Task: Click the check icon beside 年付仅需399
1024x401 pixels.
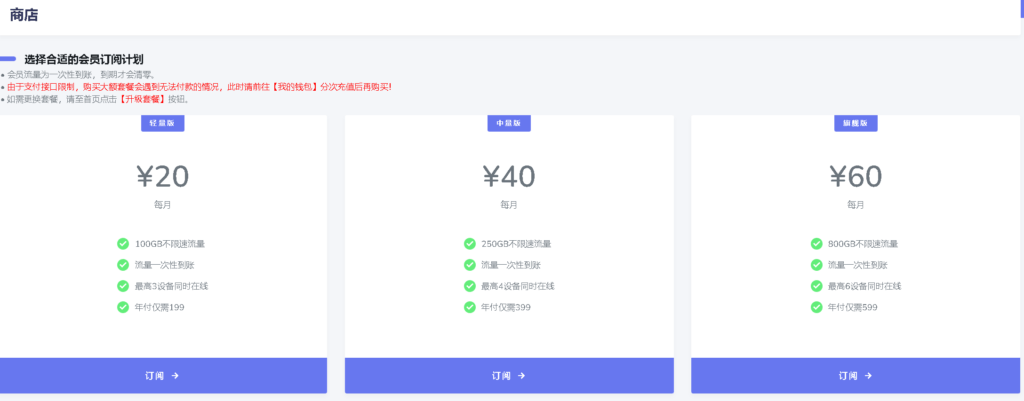Action: [x=470, y=307]
